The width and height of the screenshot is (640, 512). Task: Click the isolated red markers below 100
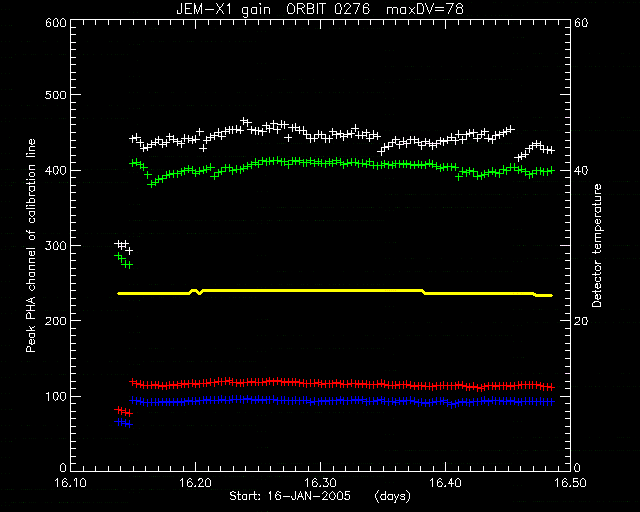tap(124, 411)
